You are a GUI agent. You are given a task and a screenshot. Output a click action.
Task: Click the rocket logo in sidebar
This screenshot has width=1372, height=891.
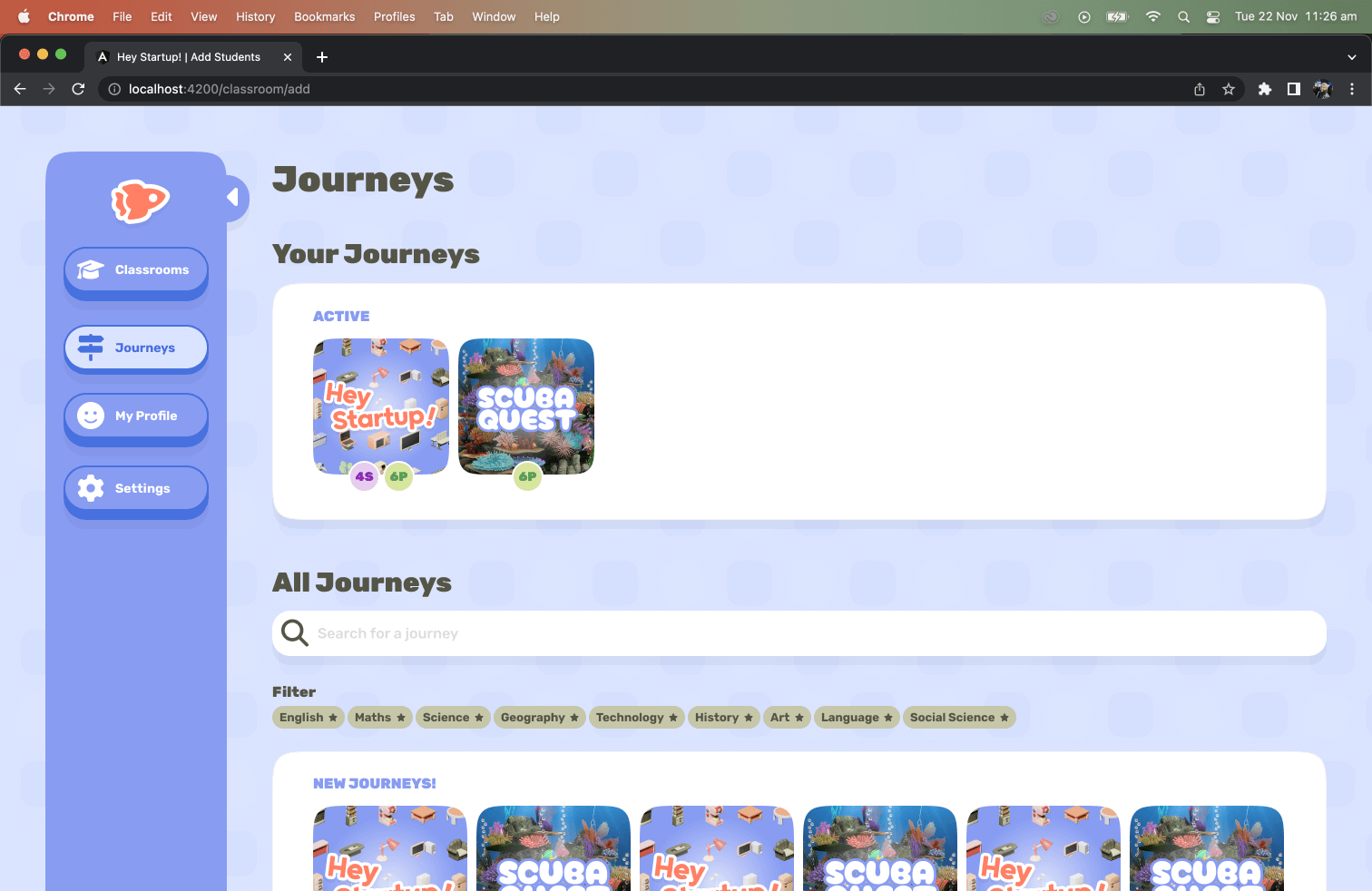point(140,201)
